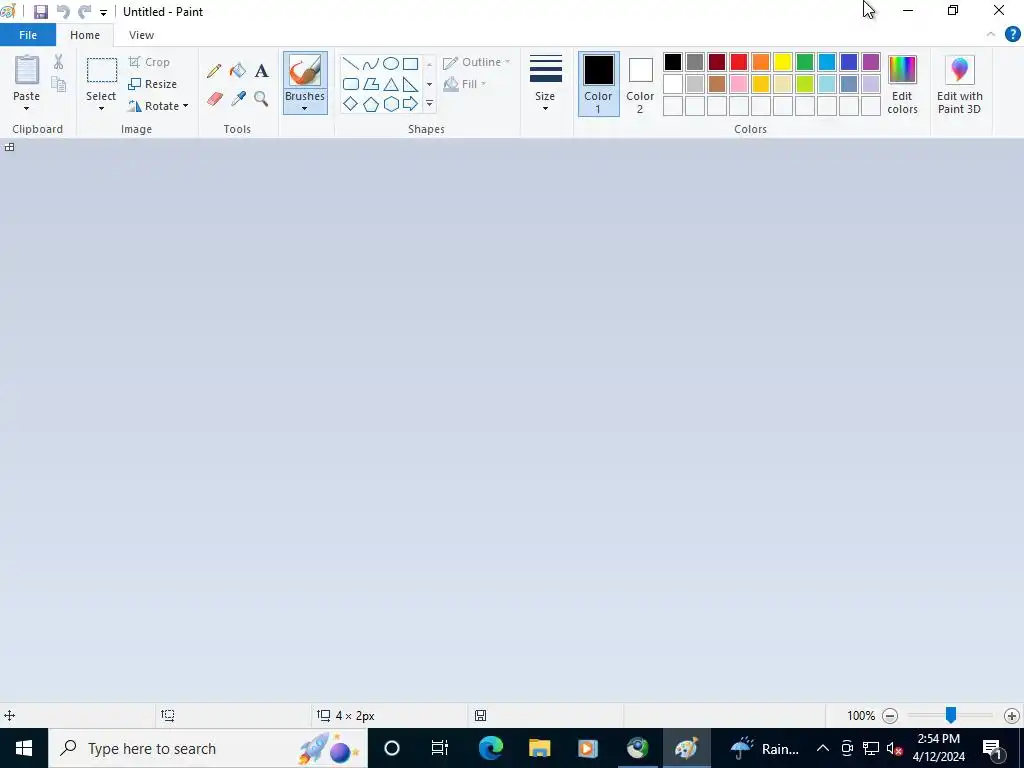This screenshot has width=1024, height=768.
Task: Choose the Pentagon shape
Action: 371,104
